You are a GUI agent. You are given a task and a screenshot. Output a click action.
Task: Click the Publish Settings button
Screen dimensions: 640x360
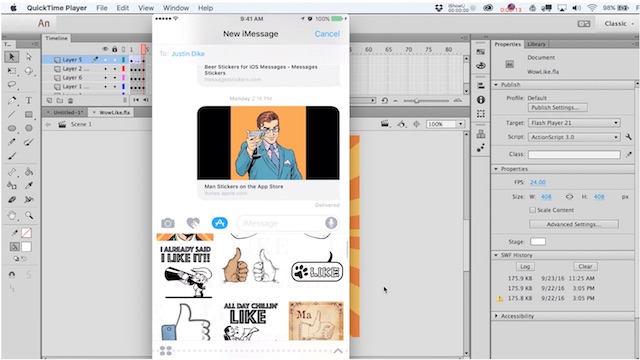click(x=558, y=107)
